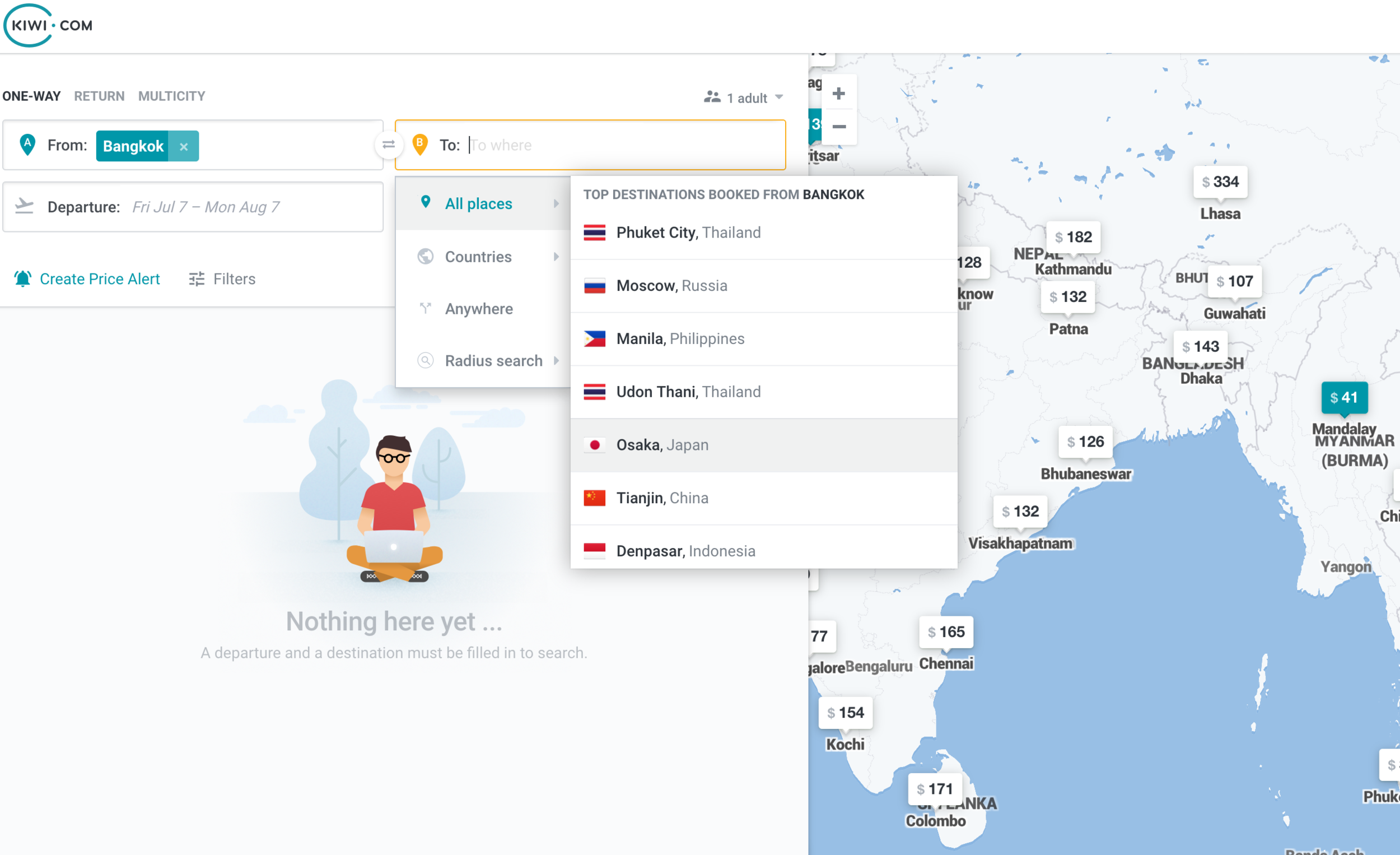Select the Countries menu item
This screenshot has width=1400, height=855.
coord(483,257)
